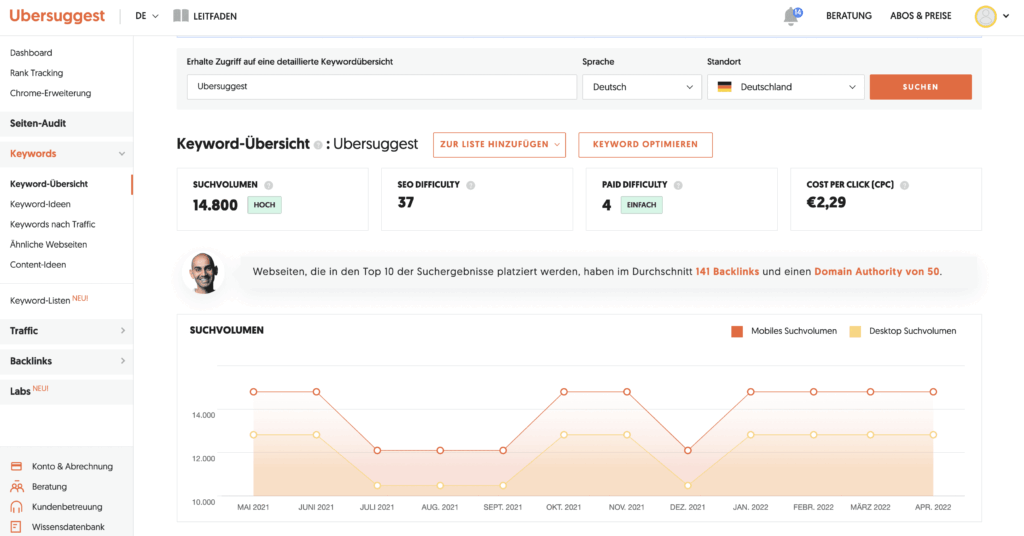Click the Mobiles Suchvolumen legend label
Viewport: 1024px width, 536px height.
(793, 331)
